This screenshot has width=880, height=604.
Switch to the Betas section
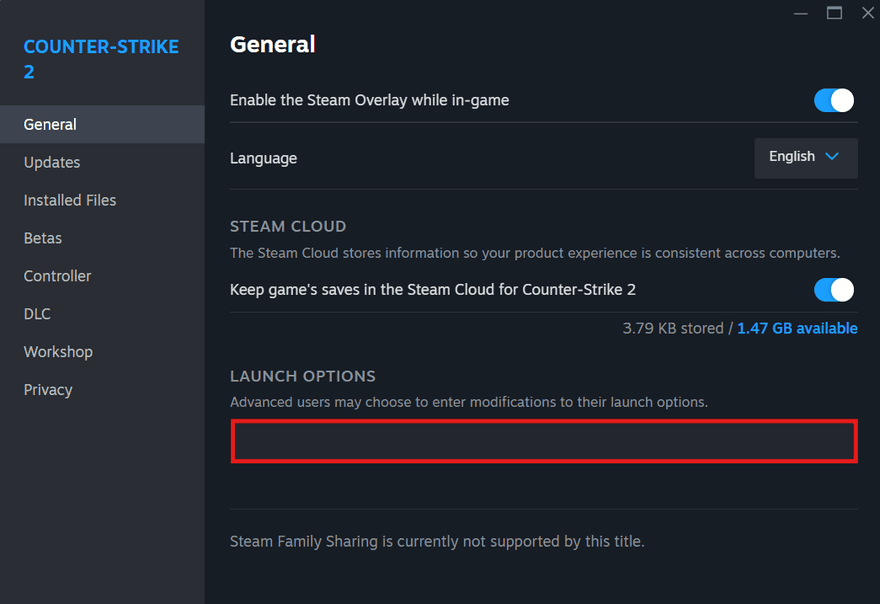(42, 238)
